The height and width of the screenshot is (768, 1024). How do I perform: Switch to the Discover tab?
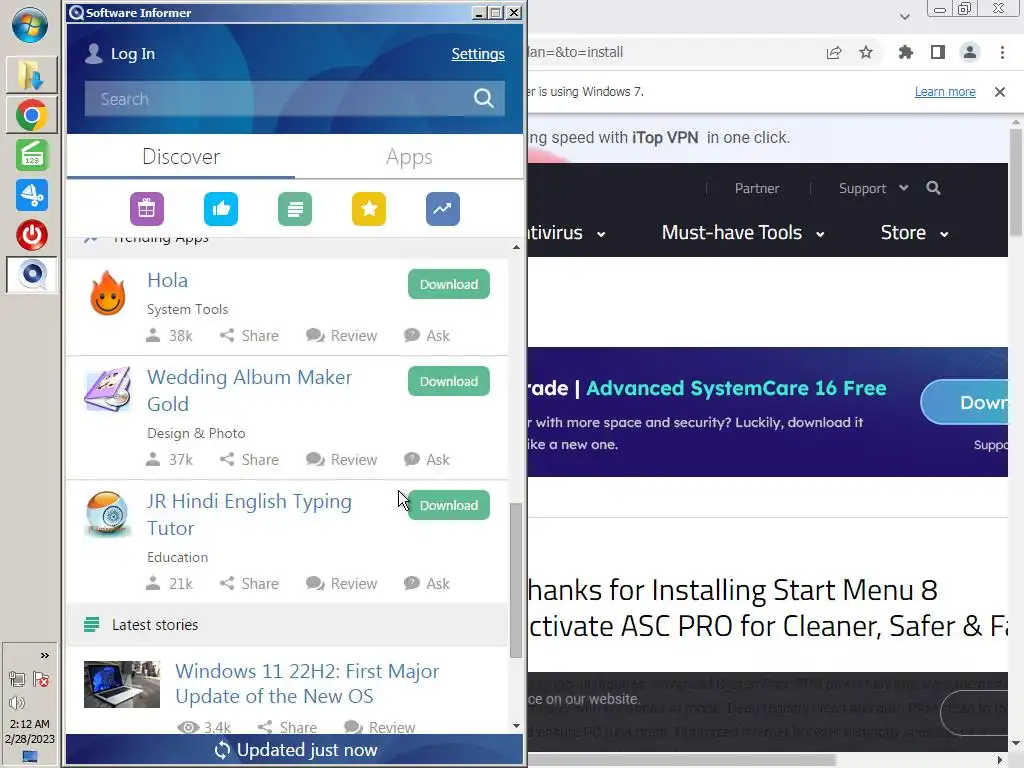[x=181, y=157]
